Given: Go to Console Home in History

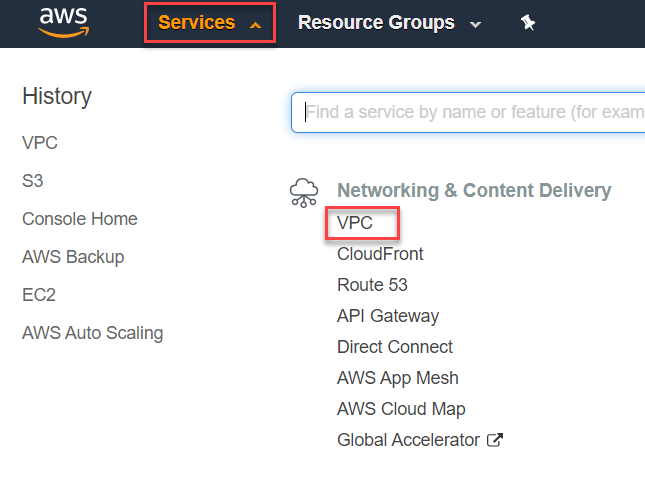Looking at the screenshot, I should pos(80,219).
